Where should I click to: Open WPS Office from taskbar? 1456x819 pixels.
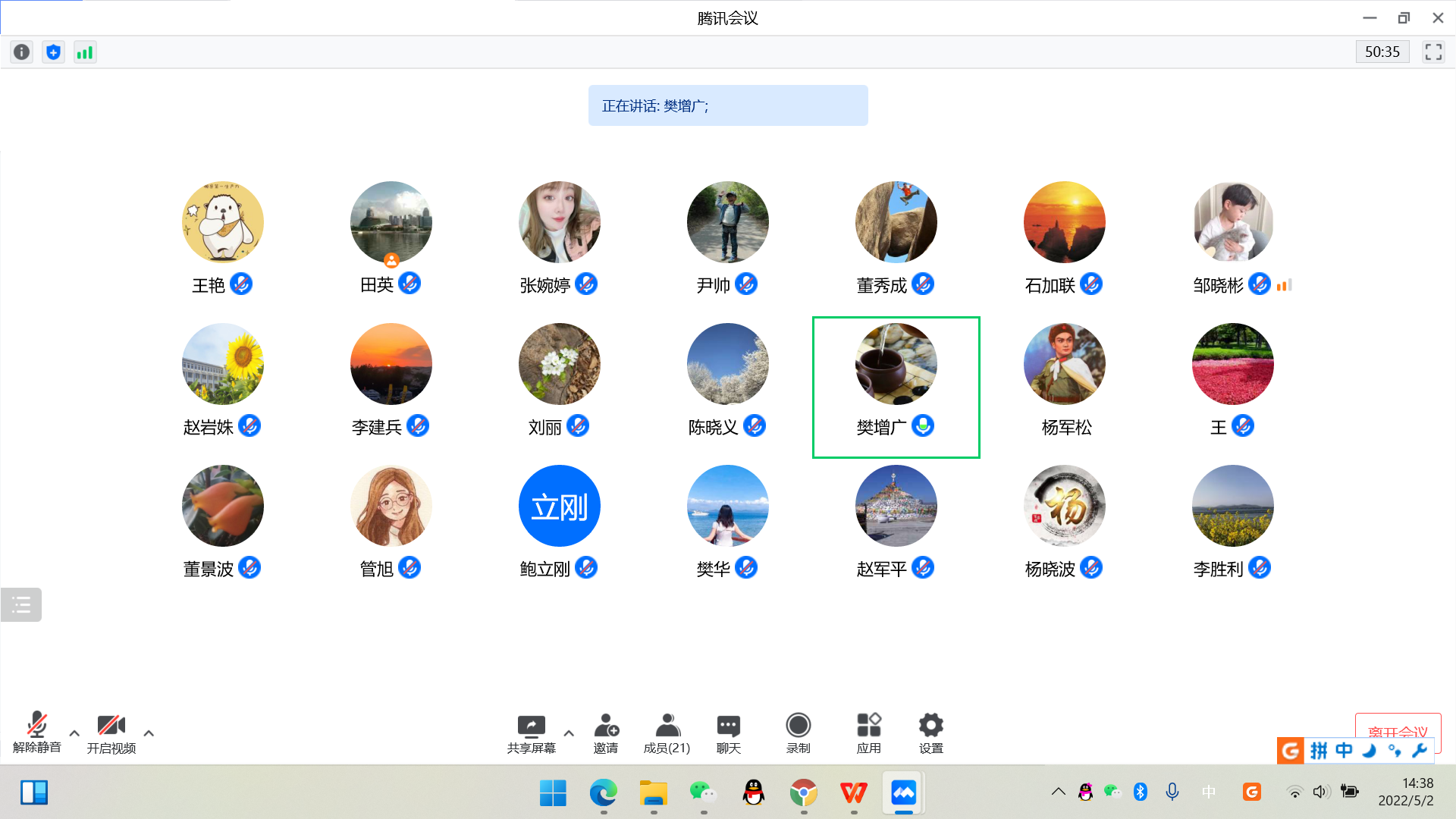854,793
